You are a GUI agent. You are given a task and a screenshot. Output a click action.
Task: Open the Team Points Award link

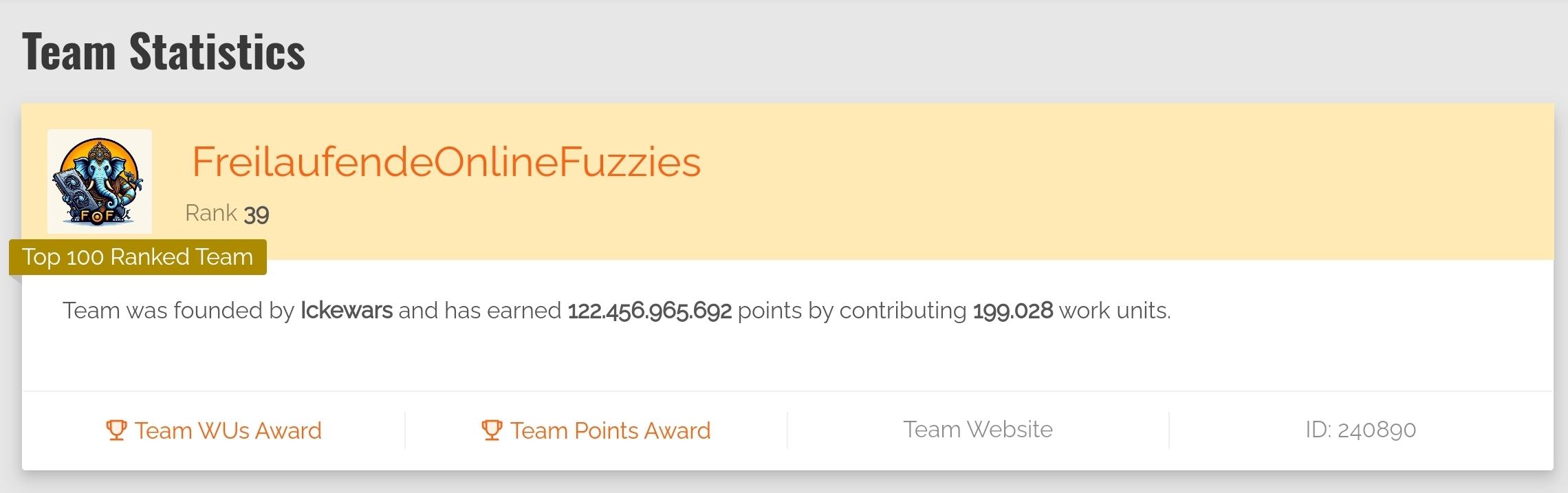[x=596, y=430]
